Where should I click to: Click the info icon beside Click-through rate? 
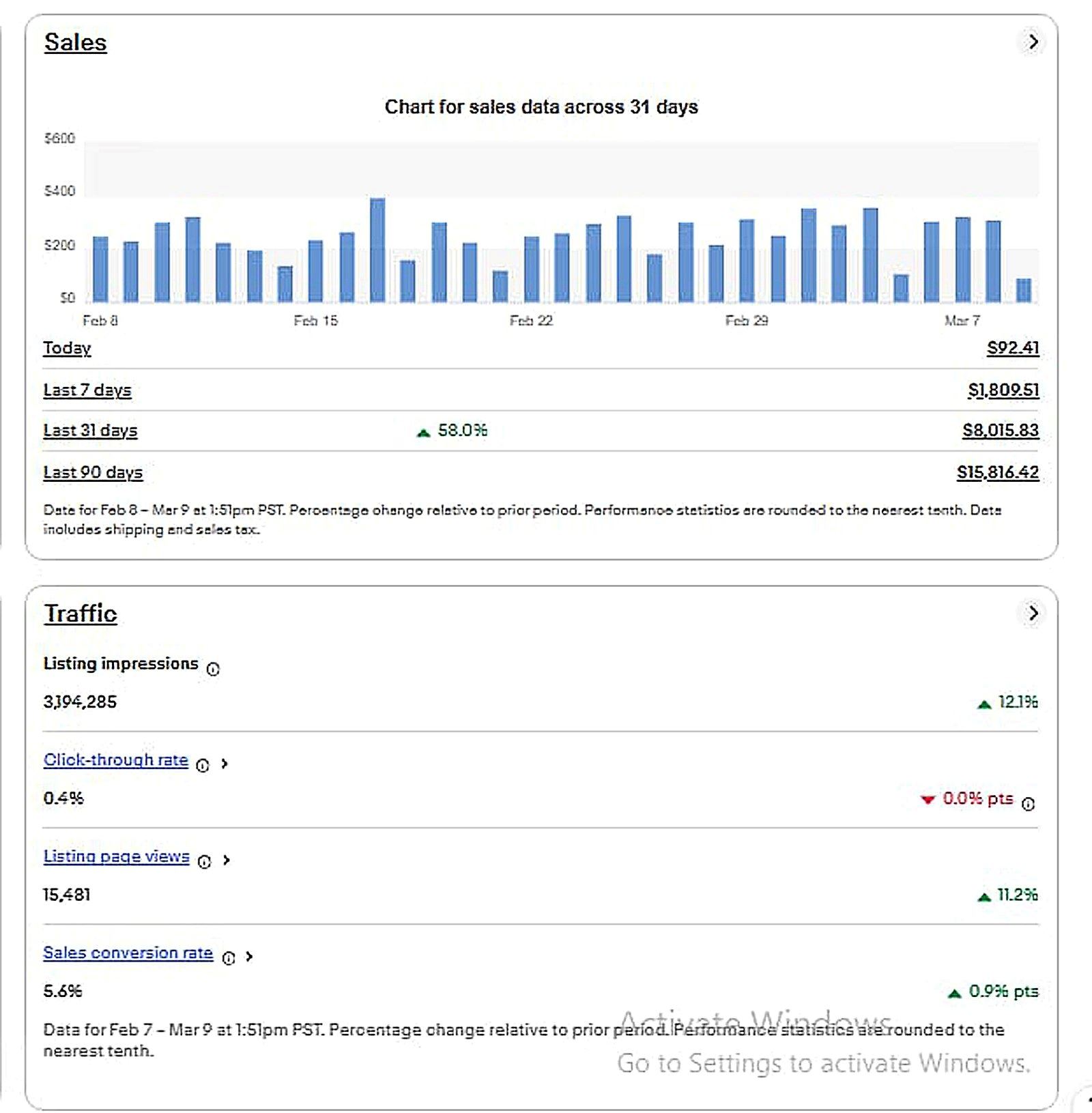203,766
